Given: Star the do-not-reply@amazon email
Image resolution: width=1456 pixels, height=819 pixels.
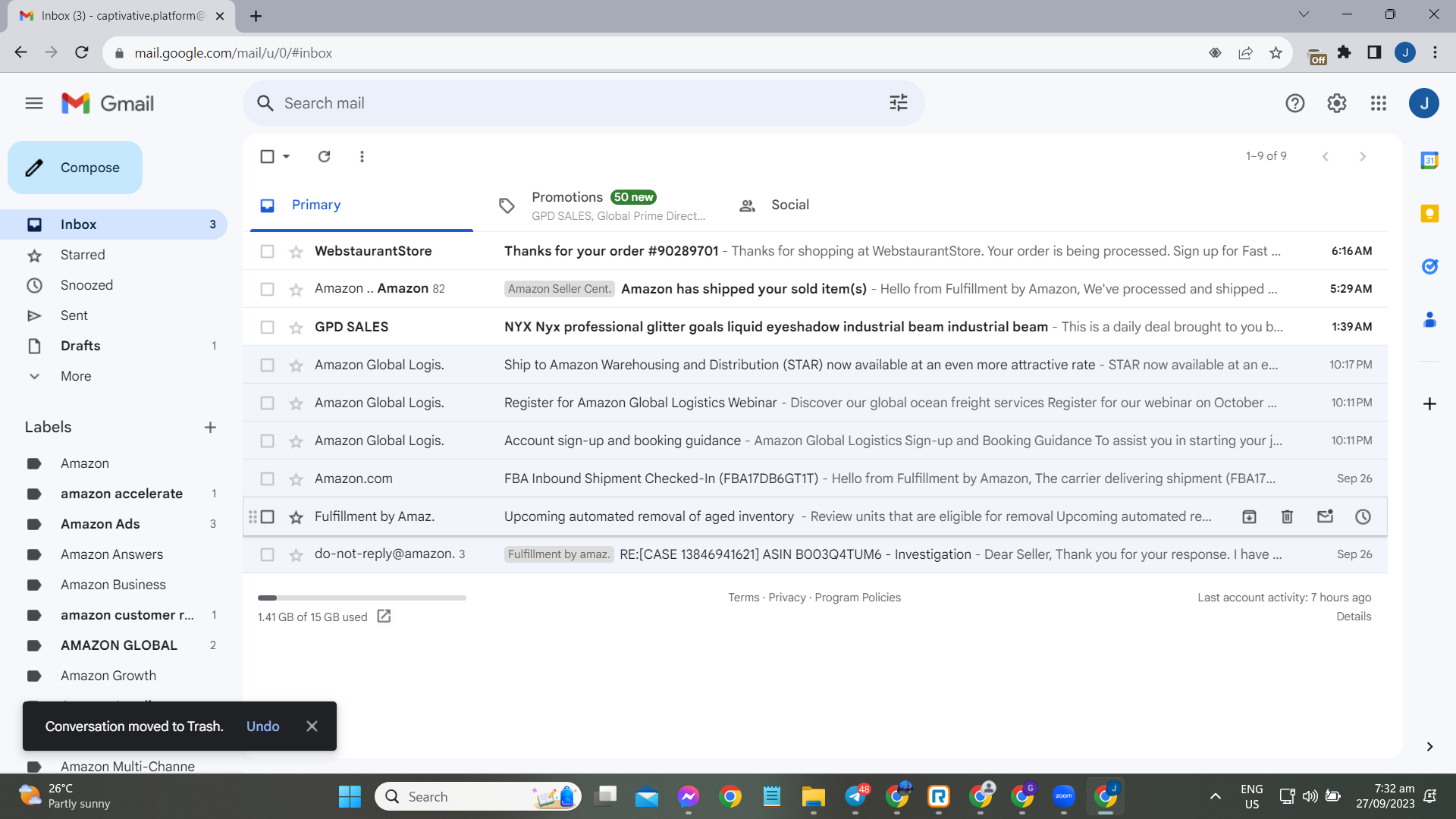Looking at the screenshot, I should tap(296, 555).
